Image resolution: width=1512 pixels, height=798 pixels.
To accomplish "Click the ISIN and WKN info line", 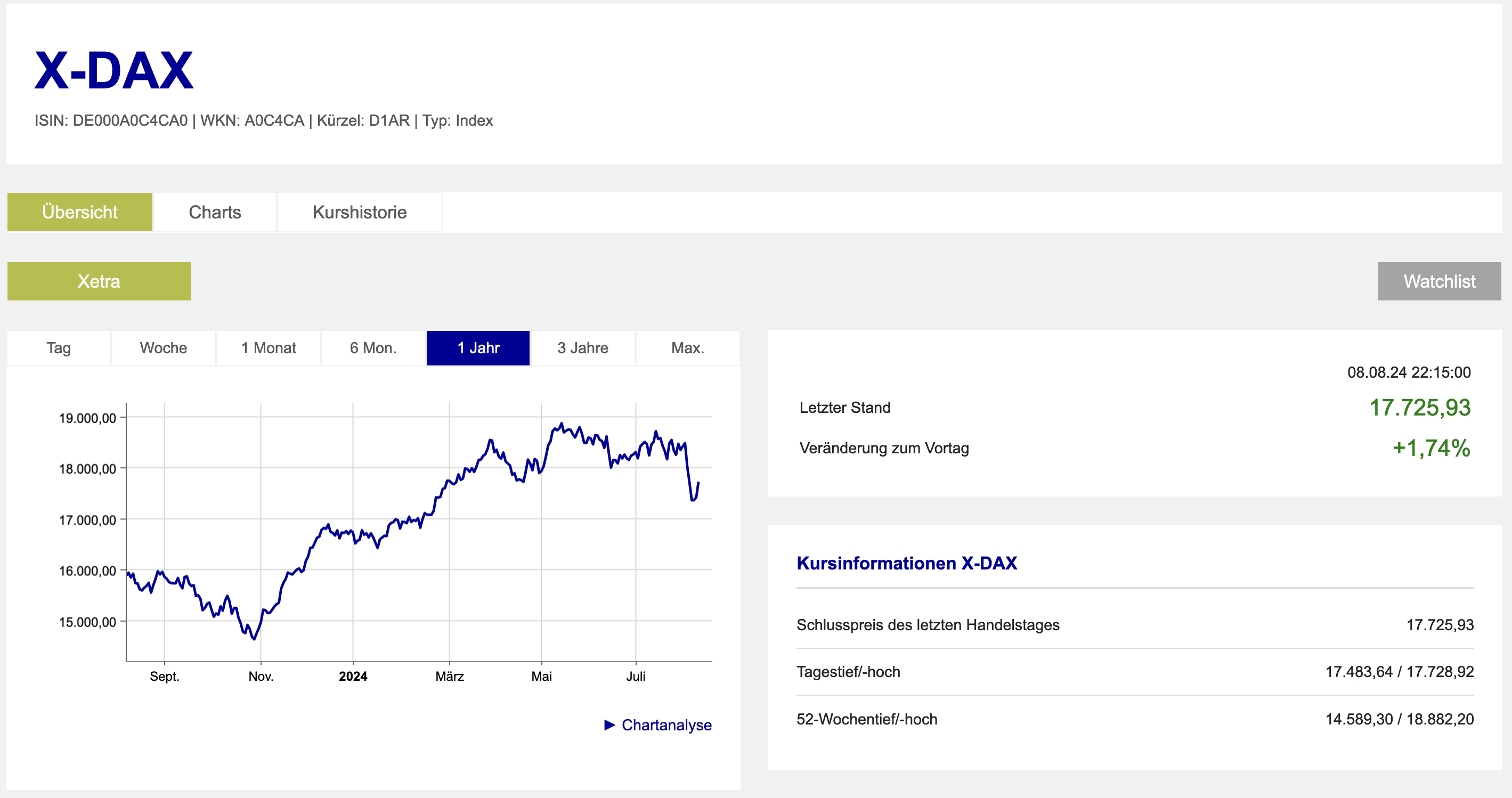I will tap(264, 120).
